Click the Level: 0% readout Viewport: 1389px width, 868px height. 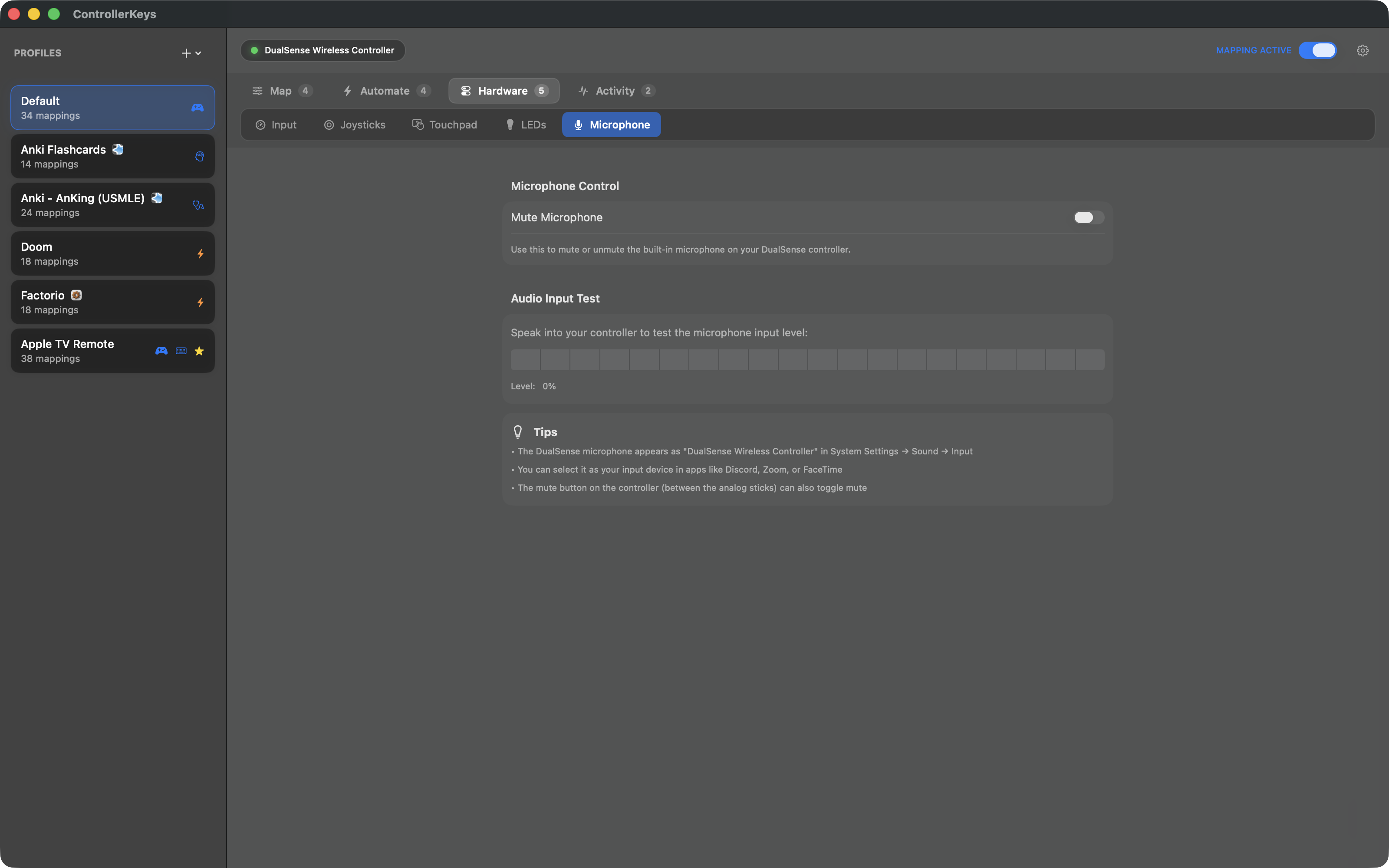[x=533, y=386]
